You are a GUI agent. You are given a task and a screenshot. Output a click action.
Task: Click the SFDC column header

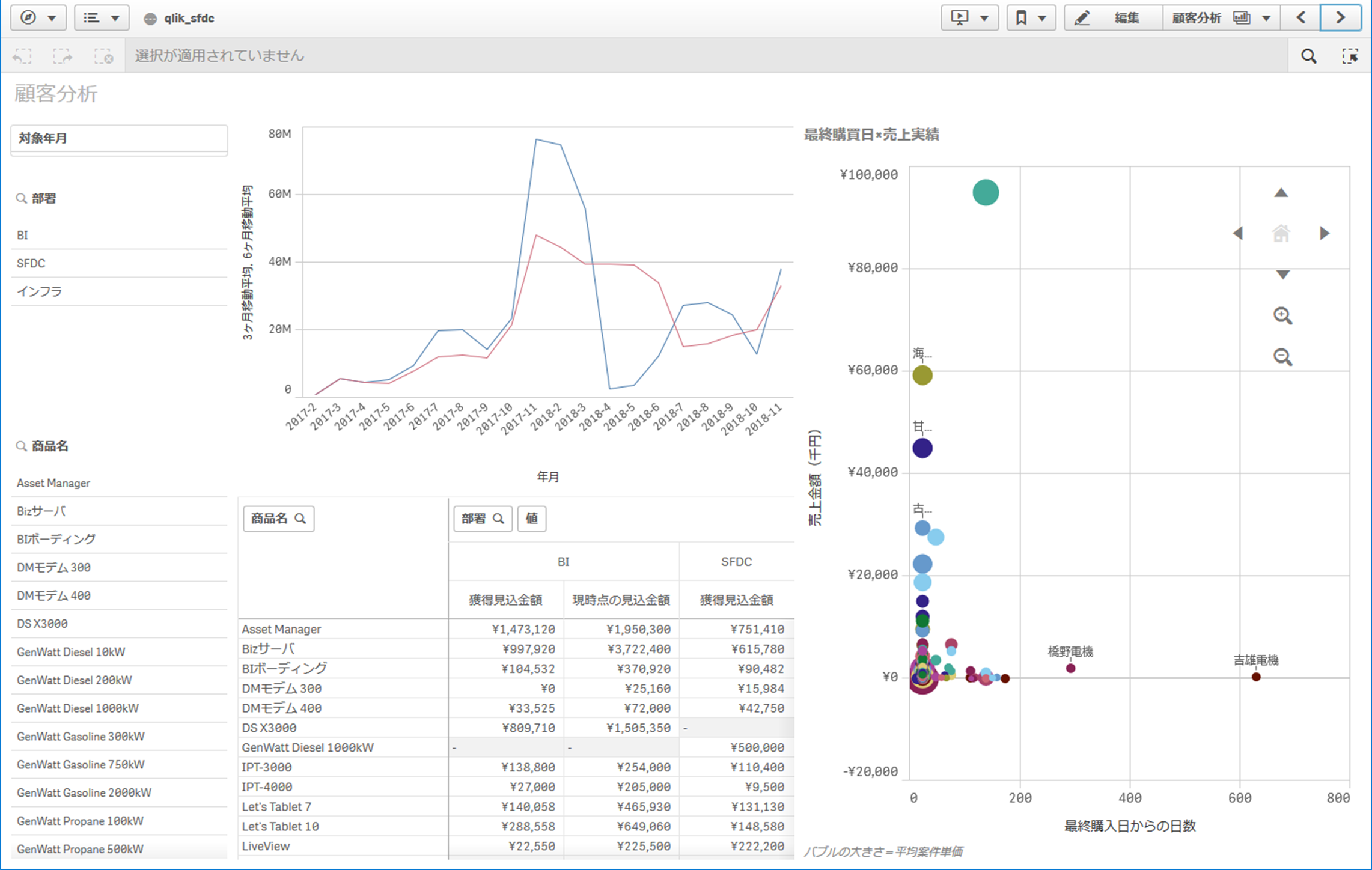[737, 562]
